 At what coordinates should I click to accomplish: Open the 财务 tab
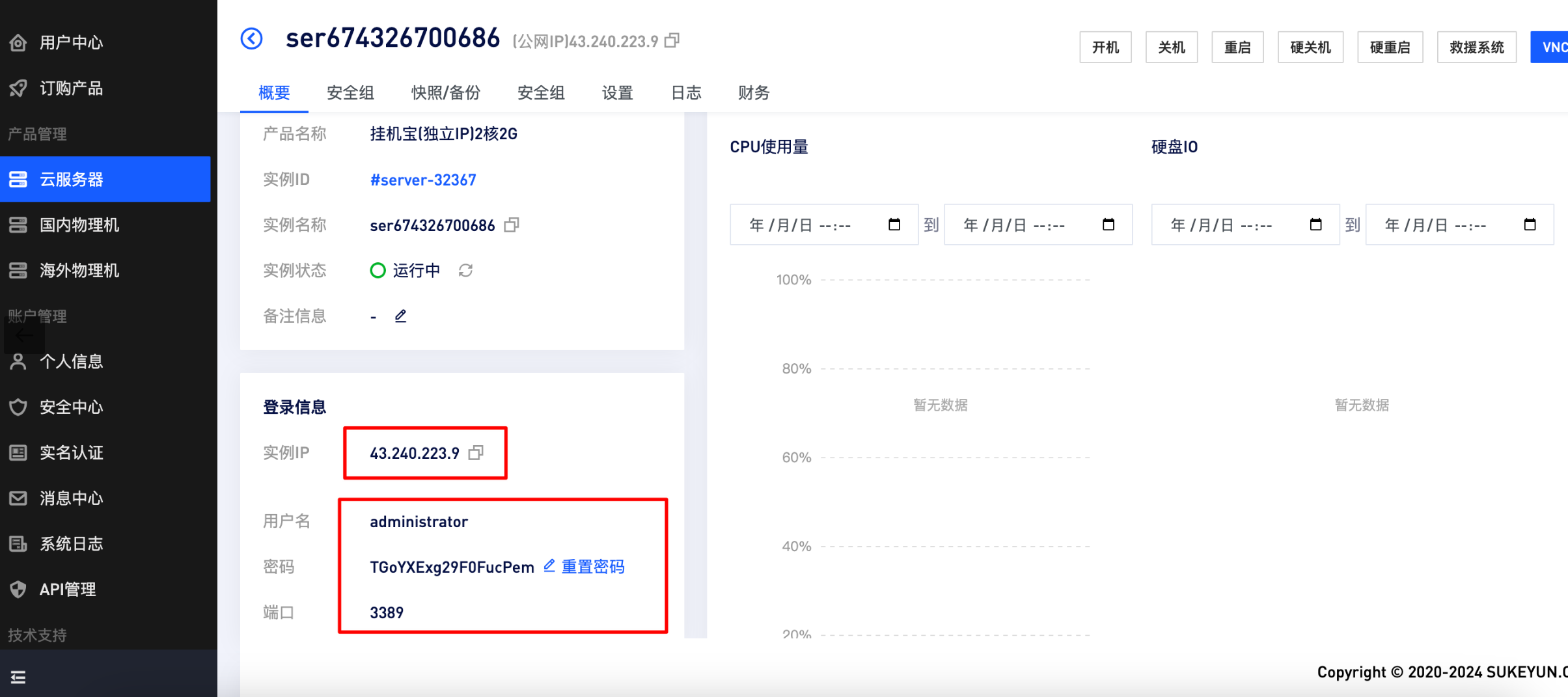pos(754,93)
